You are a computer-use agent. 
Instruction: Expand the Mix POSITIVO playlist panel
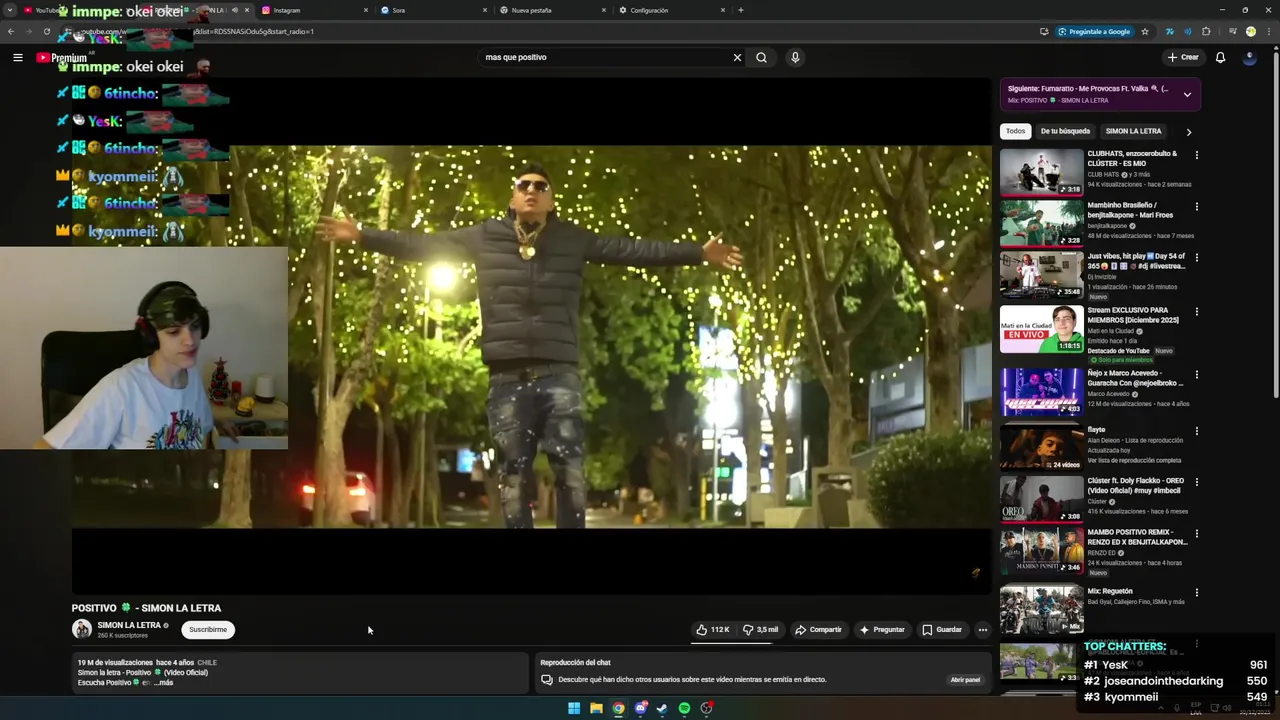pyautogui.click(x=1187, y=94)
